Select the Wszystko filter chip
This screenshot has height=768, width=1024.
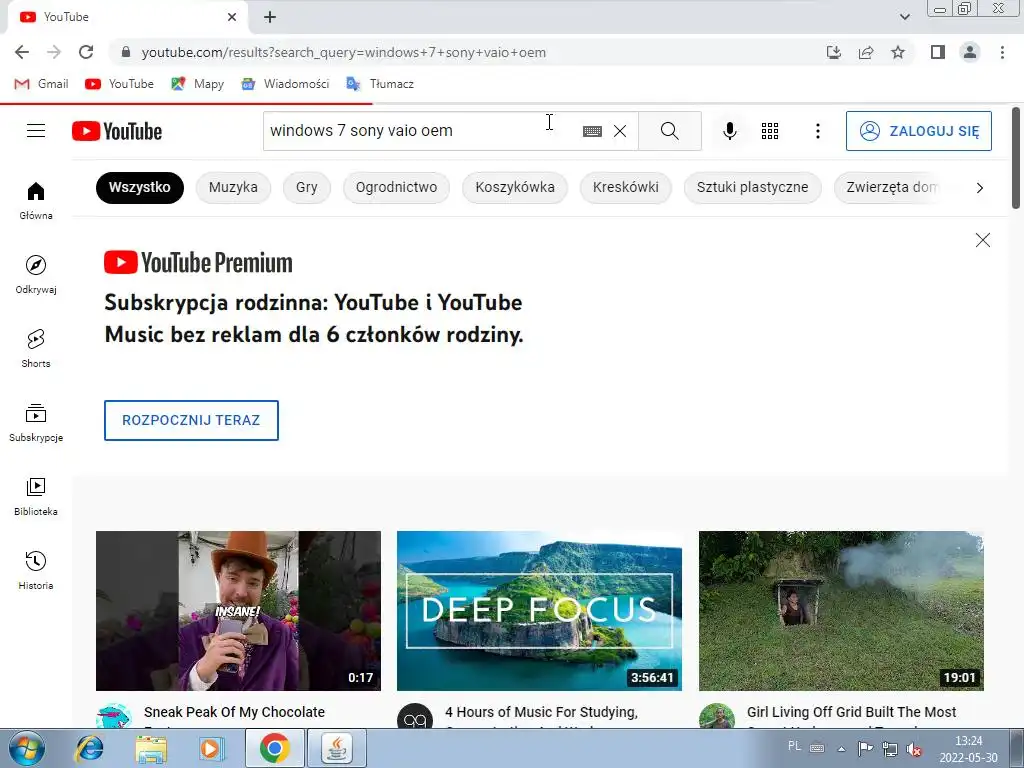pyautogui.click(x=140, y=187)
